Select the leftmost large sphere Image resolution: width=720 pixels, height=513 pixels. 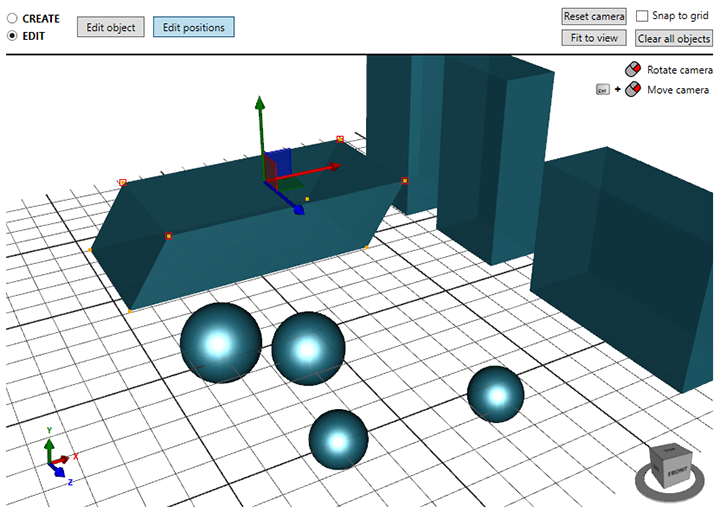coord(221,343)
